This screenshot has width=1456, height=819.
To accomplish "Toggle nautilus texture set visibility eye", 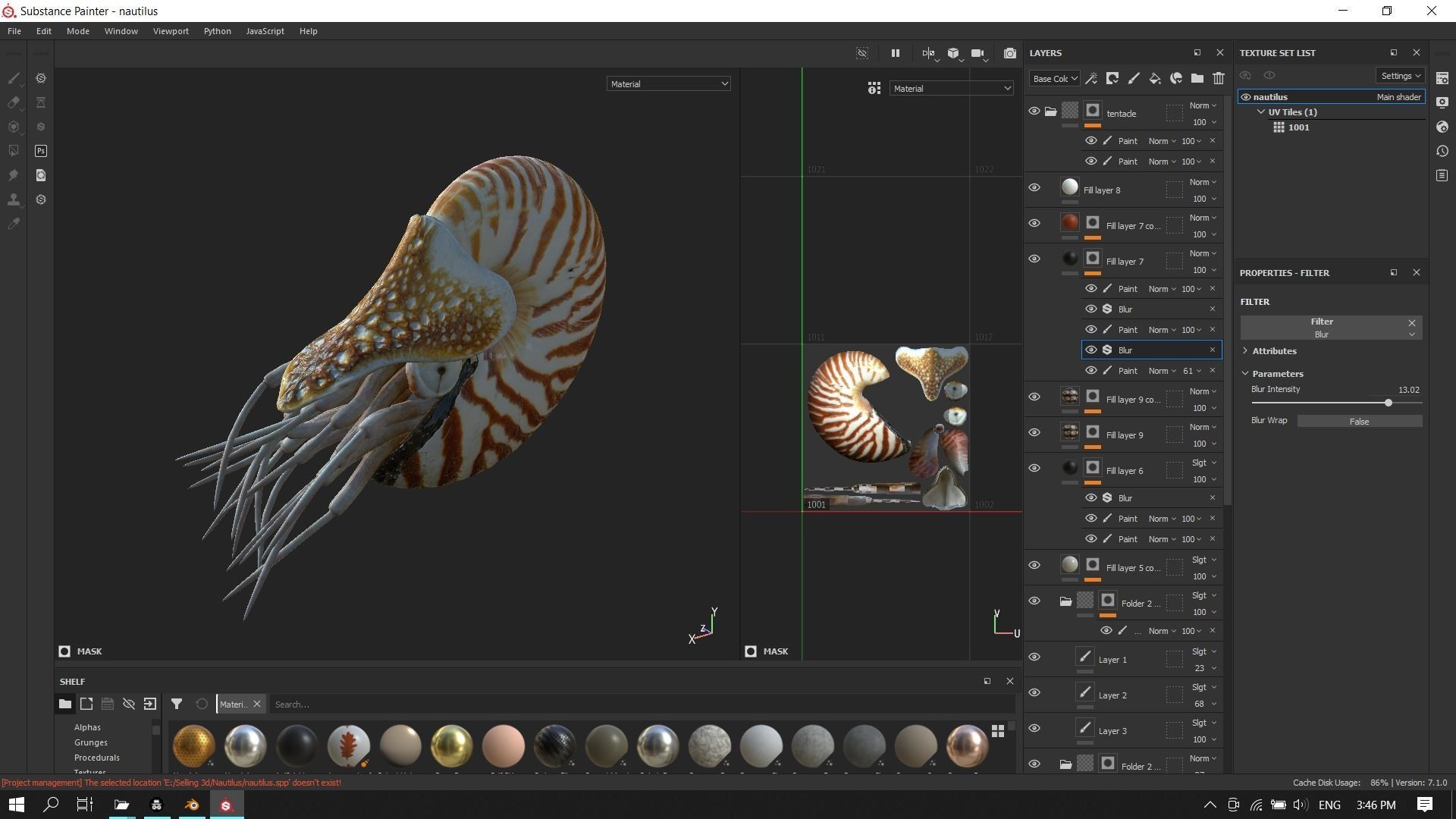I will coord(1246,97).
